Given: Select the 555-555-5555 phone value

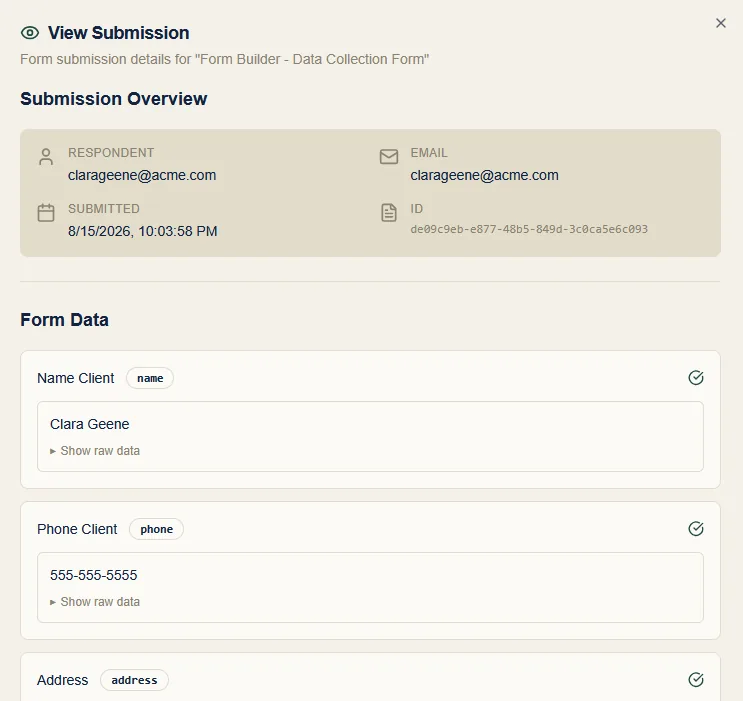Looking at the screenshot, I should [93, 575].
